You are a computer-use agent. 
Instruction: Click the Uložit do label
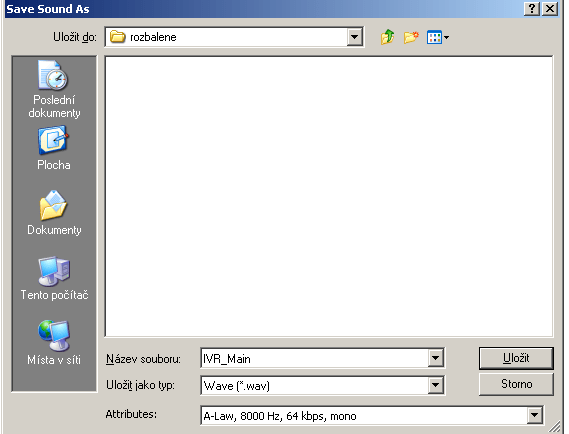coord(75,37)
